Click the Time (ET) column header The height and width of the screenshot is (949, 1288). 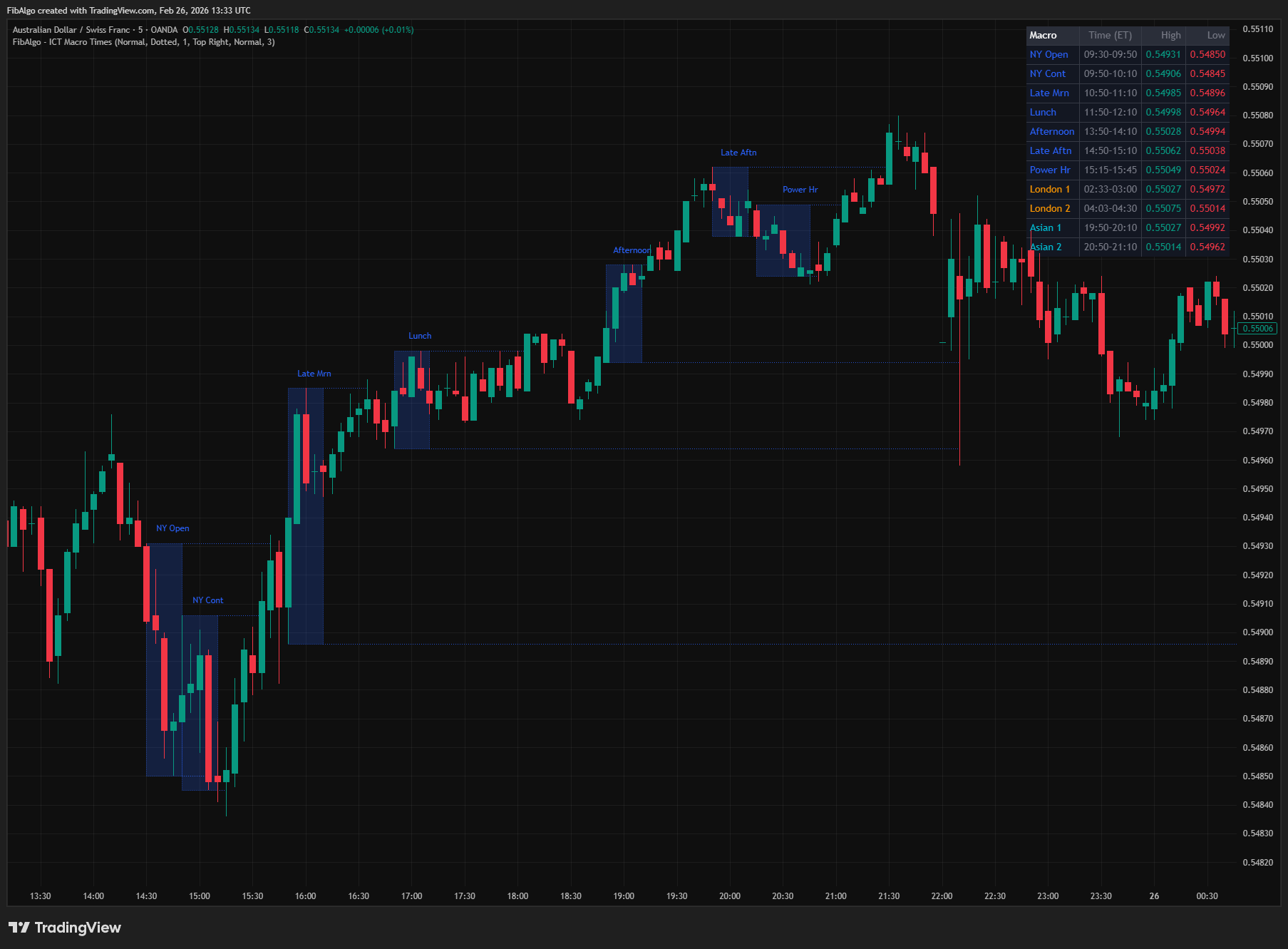click(x=1109, y=35)
